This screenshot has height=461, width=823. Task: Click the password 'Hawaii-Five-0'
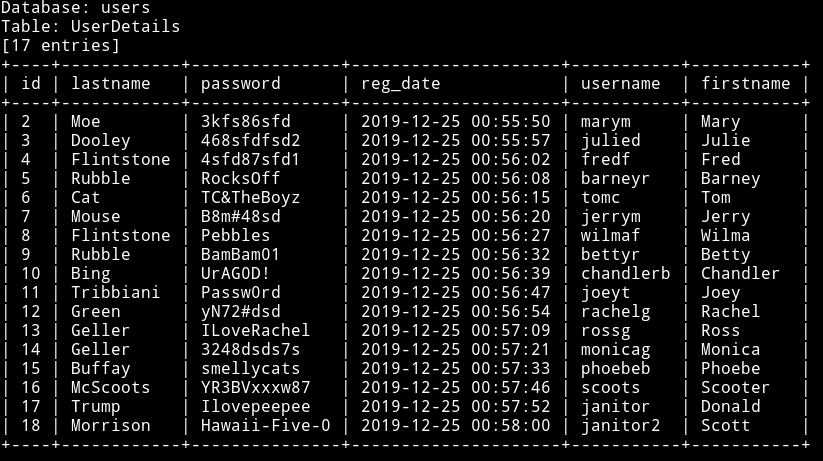click(x=266, y=425)
